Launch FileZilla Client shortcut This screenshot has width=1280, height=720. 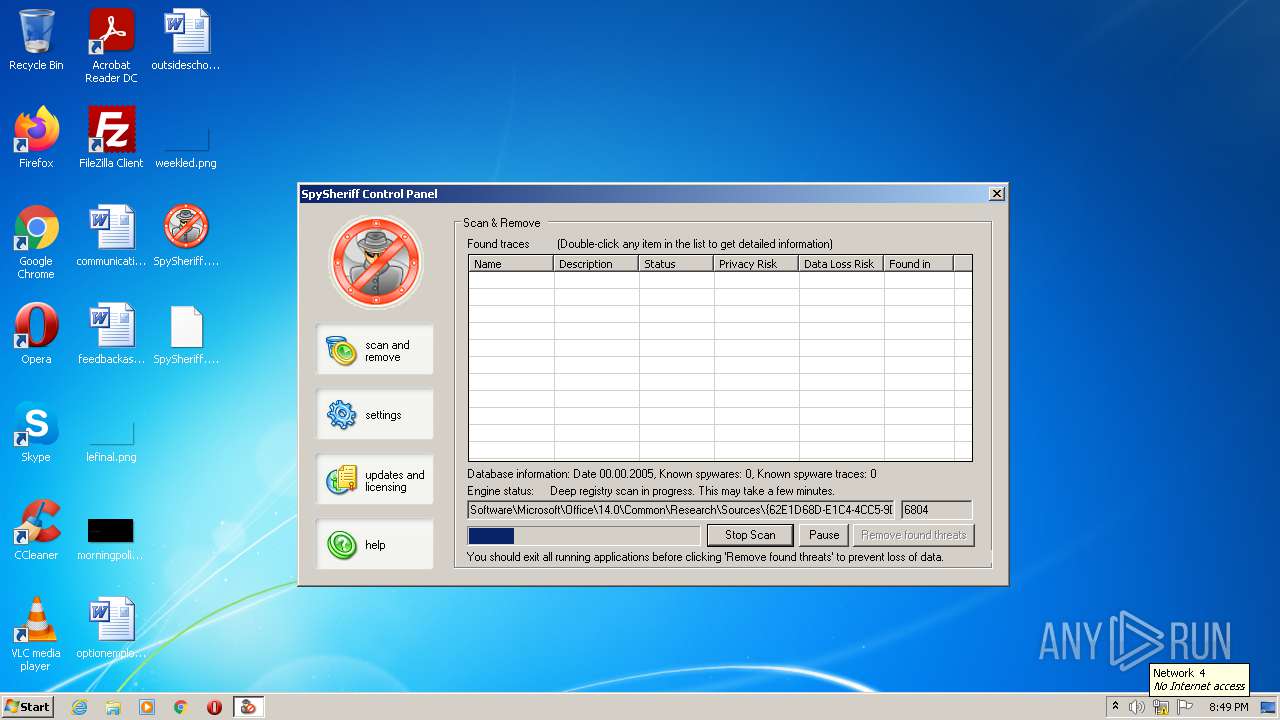coord(111,138)
